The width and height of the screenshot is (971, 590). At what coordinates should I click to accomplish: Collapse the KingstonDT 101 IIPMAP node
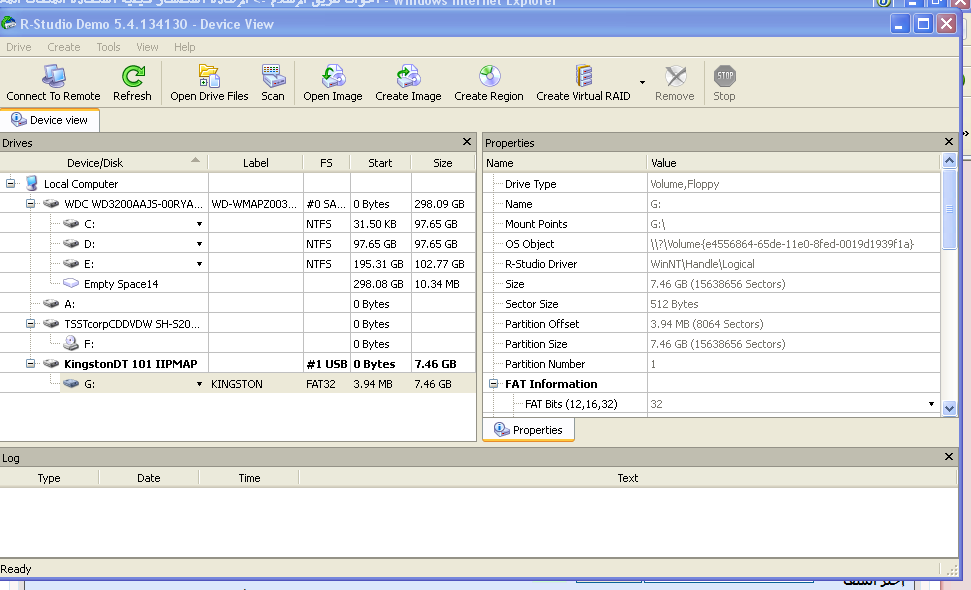(30, 363)
